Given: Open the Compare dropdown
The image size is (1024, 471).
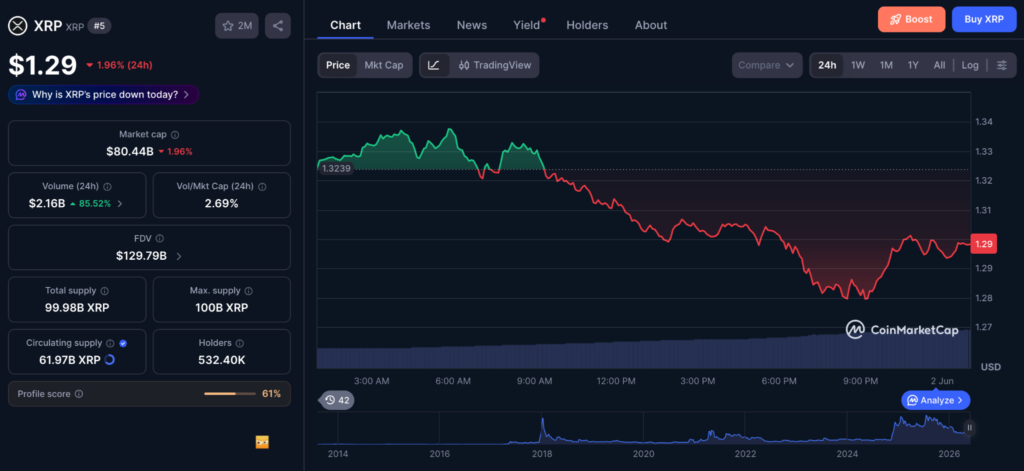Looking at the screenshot, I should [767, 65].
